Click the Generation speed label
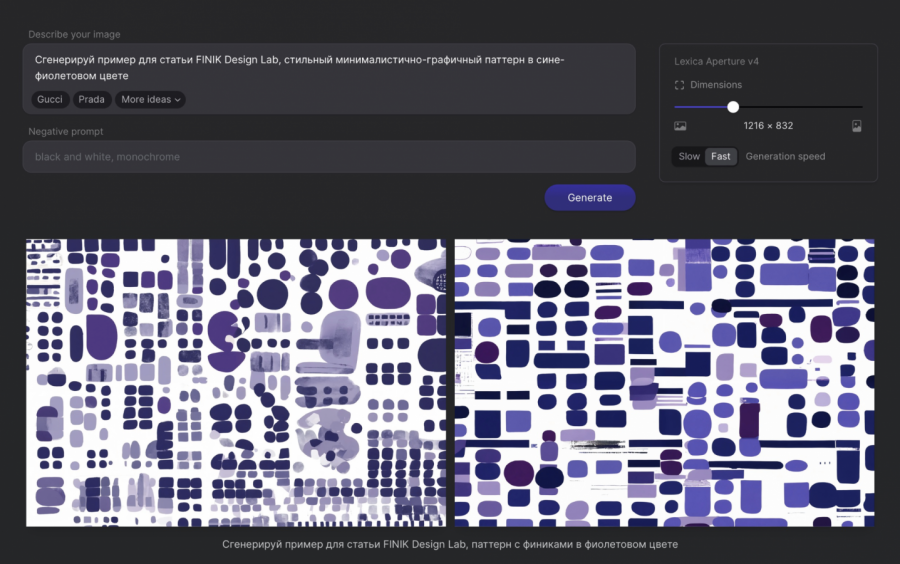Image resolution: width=900 pixels, height=564 pixels. coord(785,156)
